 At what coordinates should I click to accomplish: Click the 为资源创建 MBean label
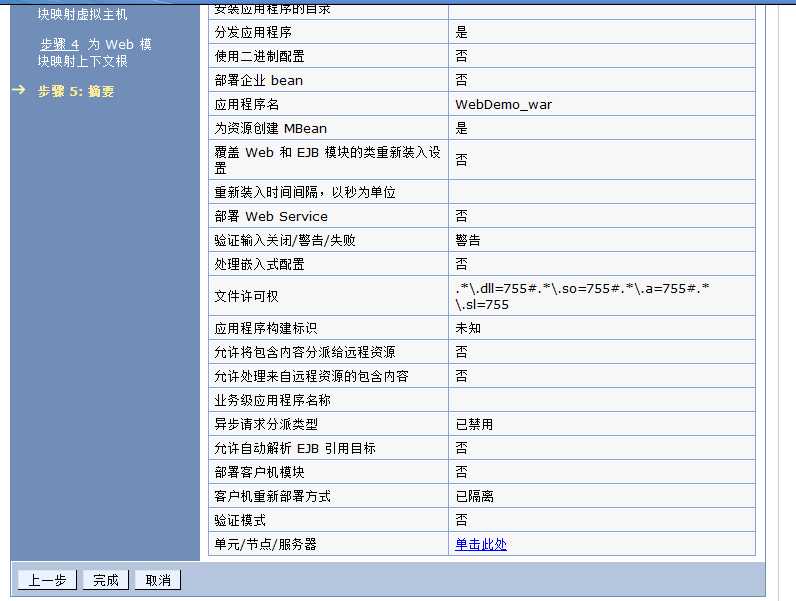(270, 128)
